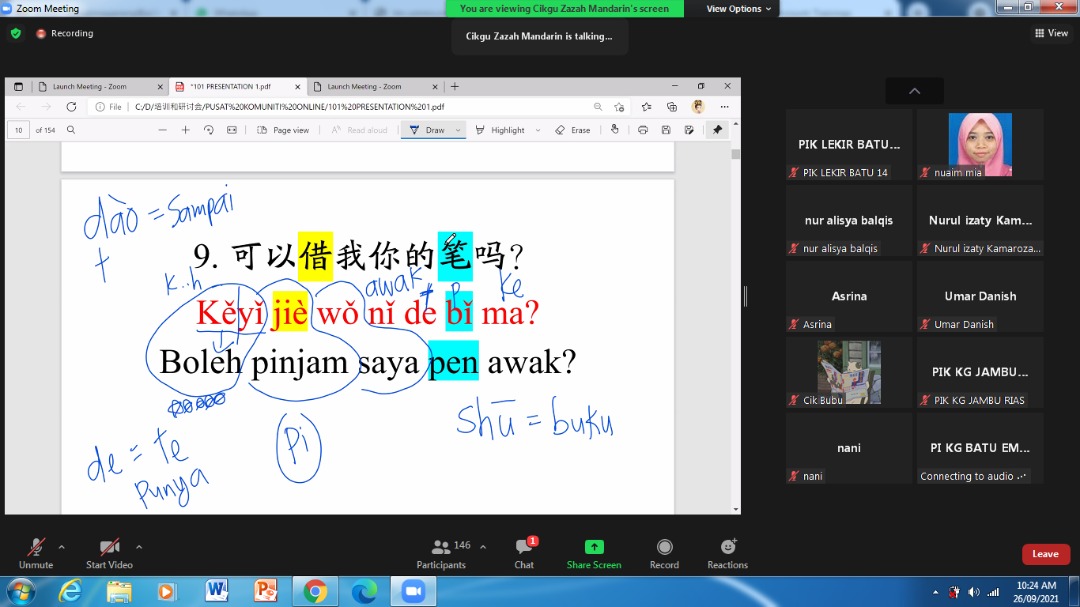Open Windows Explorer from the taskbar
The image size is (1080, 607).
[x=119, y=592]
